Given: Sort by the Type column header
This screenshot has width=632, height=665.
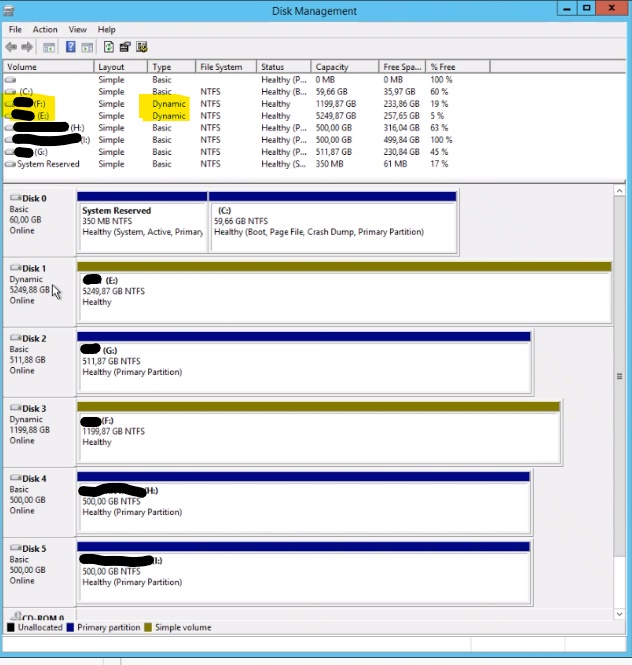Looking at the screenshot, I should [x=172, y=67].
